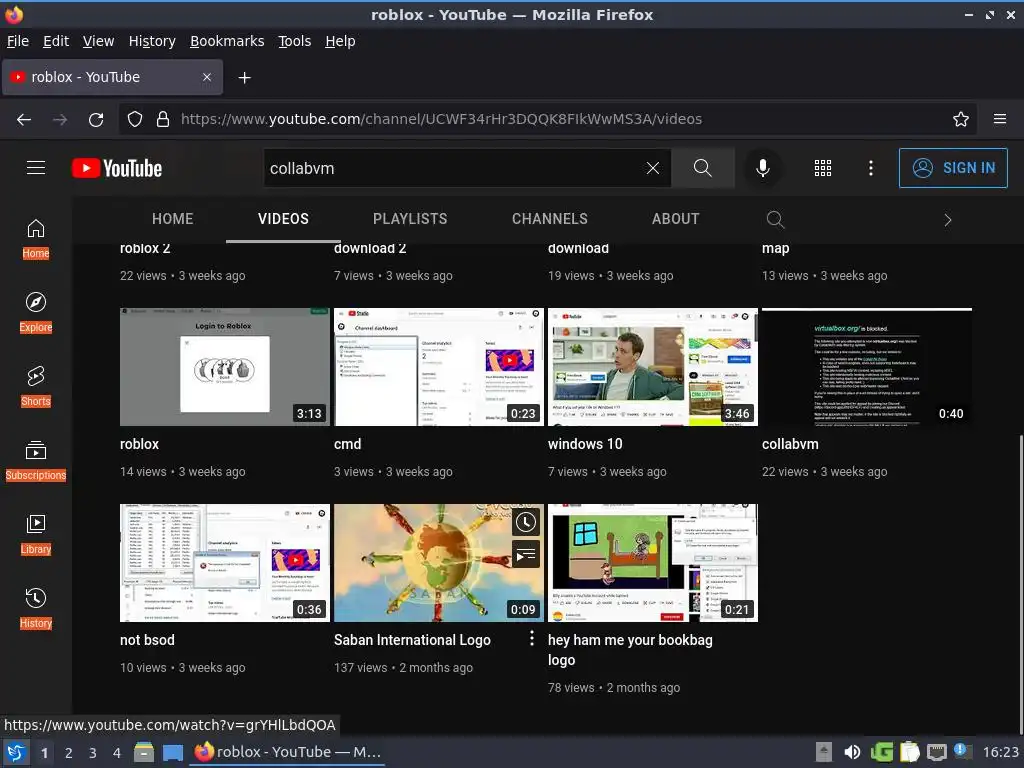Start voice search with the microphone
This screenshot has width=1024, height=768.
(762, 168)
